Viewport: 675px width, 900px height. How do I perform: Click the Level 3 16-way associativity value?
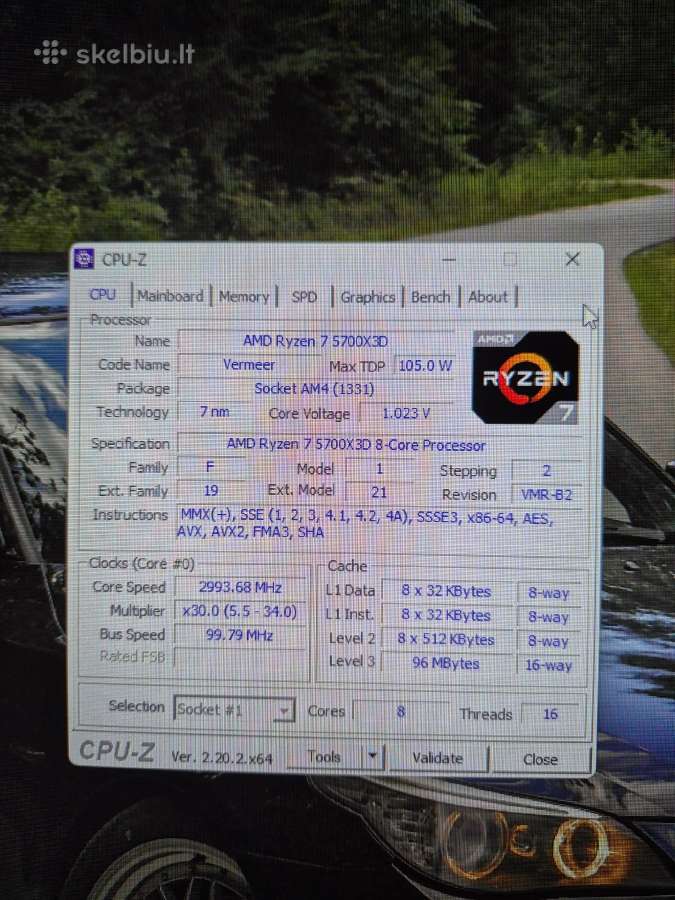[548, 665]
